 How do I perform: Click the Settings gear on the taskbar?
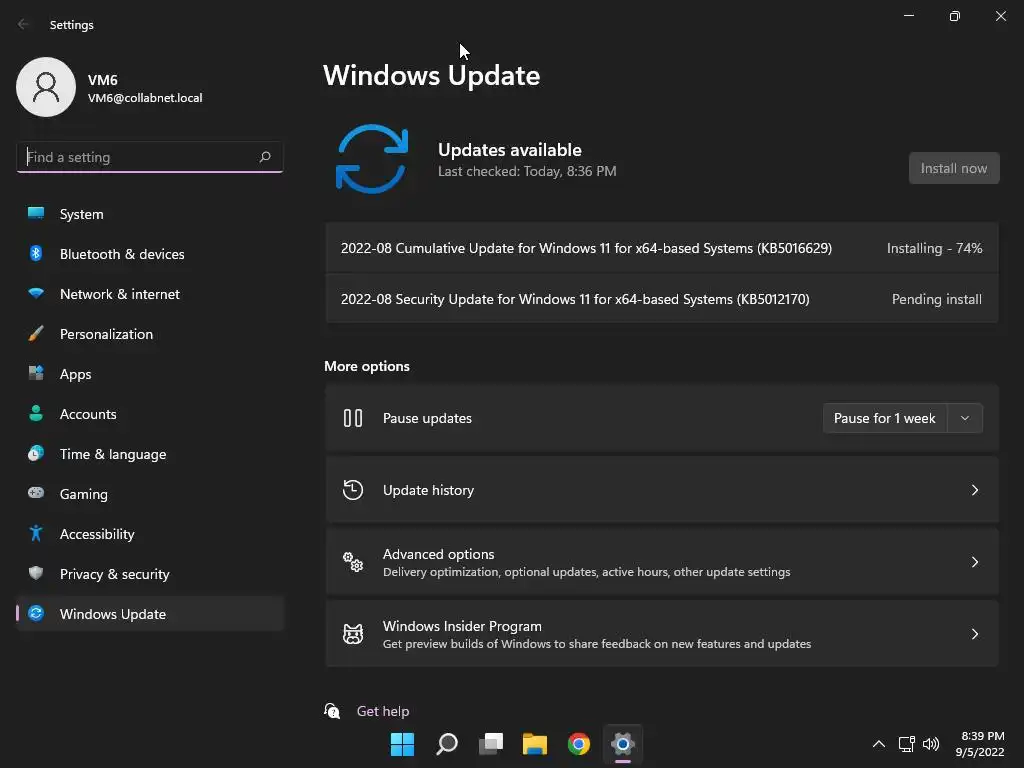623,744
